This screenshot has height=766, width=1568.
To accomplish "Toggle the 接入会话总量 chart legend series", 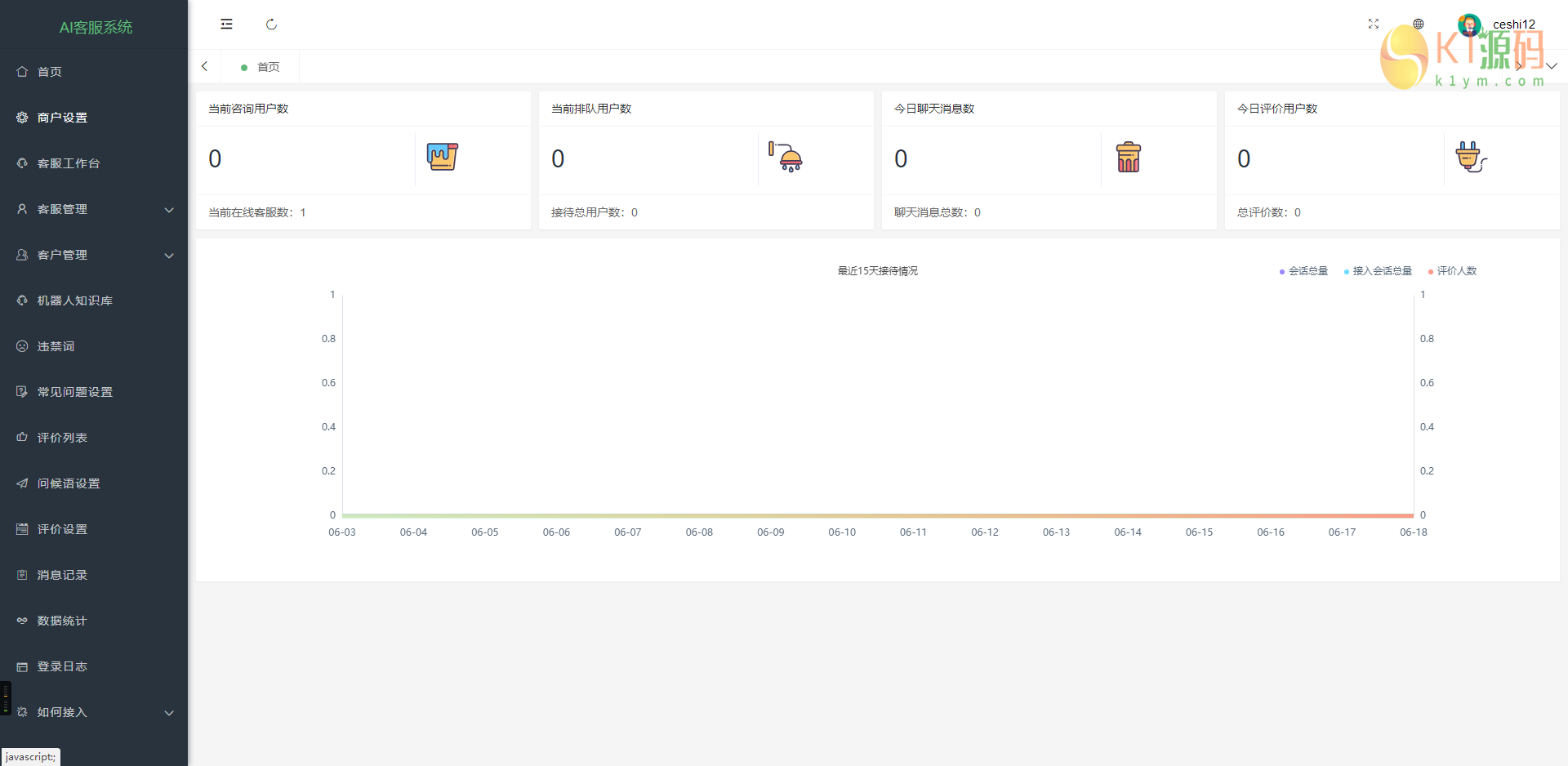I will (x=1378, y=271).
